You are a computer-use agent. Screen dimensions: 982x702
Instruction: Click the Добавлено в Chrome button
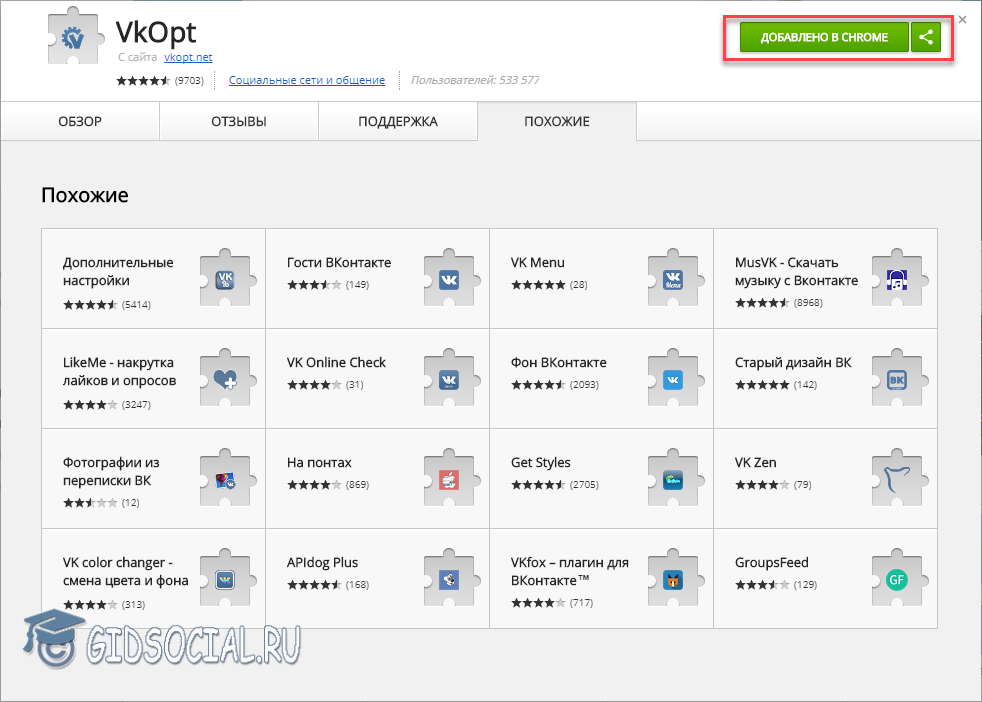pos(824,38)
